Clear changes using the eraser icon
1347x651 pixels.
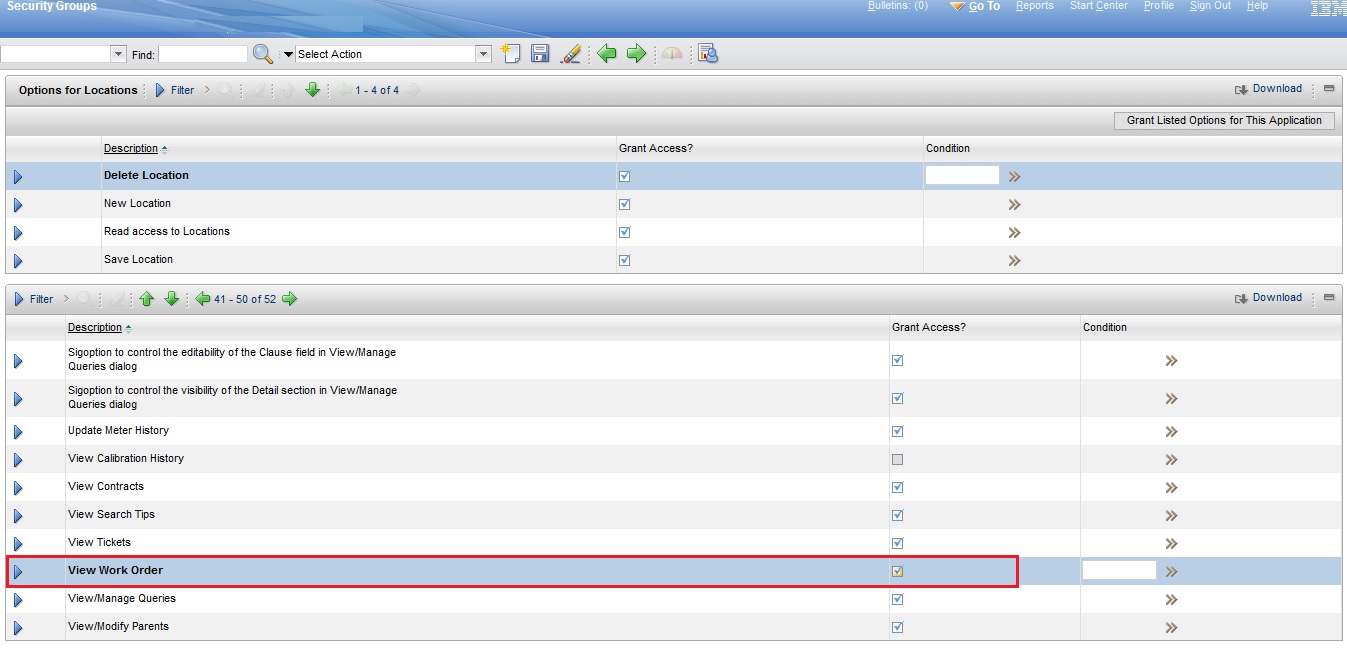(571, 54)
